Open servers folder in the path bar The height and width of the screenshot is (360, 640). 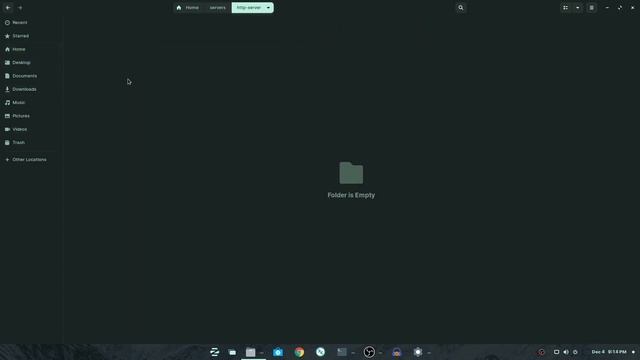(x=218, y=8)
